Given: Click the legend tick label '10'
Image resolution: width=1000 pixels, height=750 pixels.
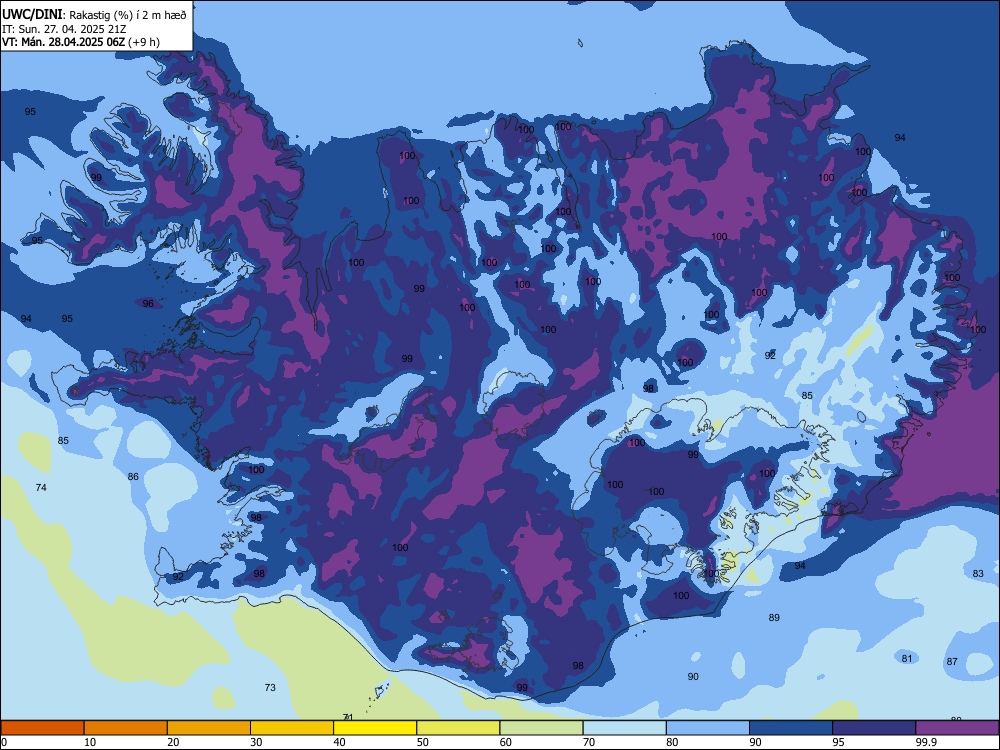Looking at the screenshot, I should pos(90,742).
